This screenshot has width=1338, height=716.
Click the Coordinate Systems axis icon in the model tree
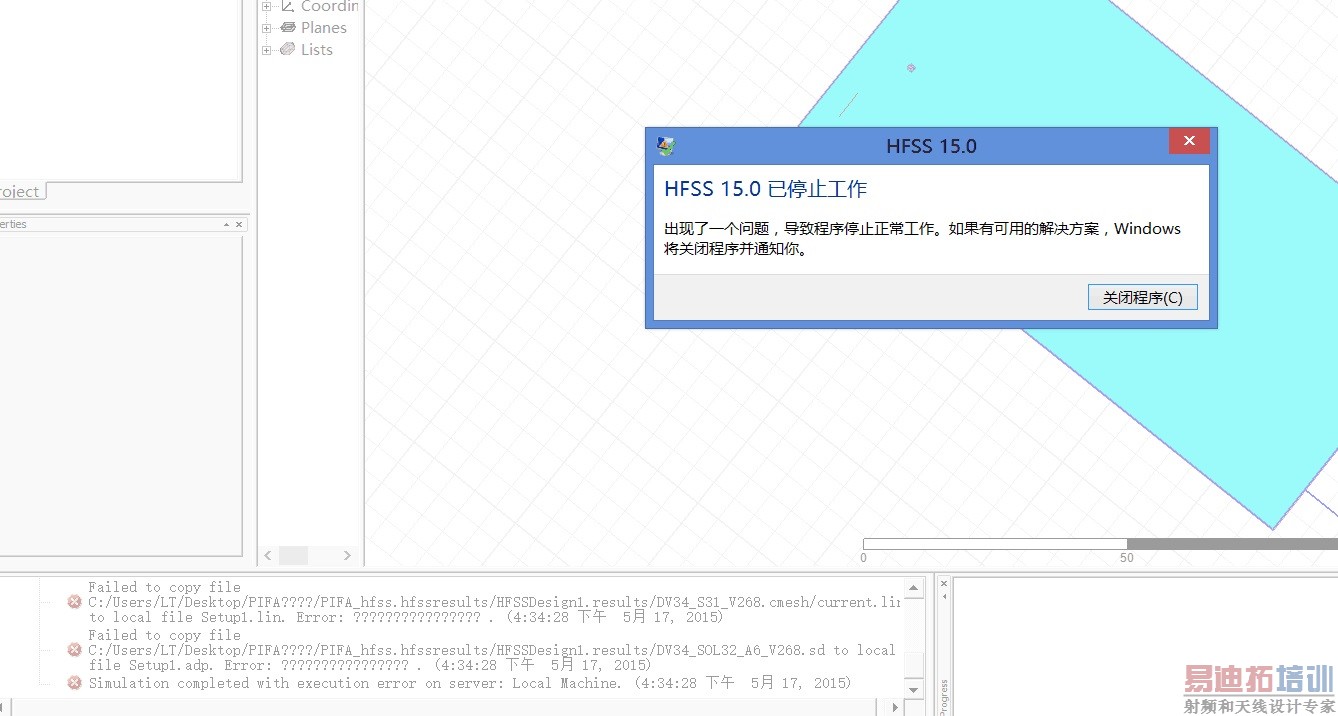point(288,6)
